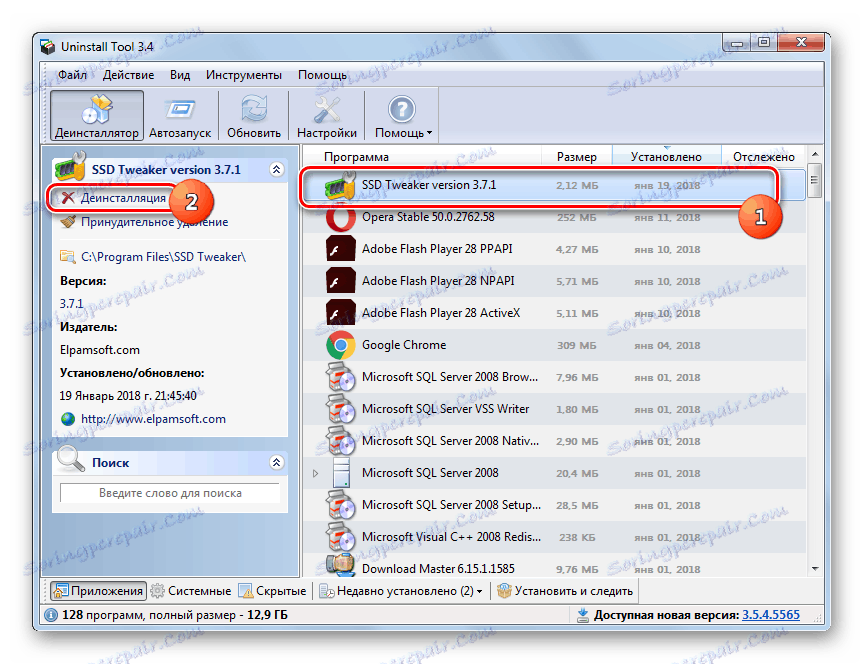This screenshot has width=864, height=664.
Task: Open the Деинсталлятор toolbar section
Action: [97, 116]
